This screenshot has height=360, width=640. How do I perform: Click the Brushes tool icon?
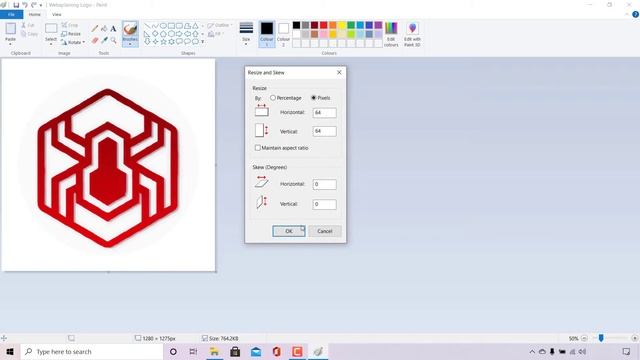(130, 29)
